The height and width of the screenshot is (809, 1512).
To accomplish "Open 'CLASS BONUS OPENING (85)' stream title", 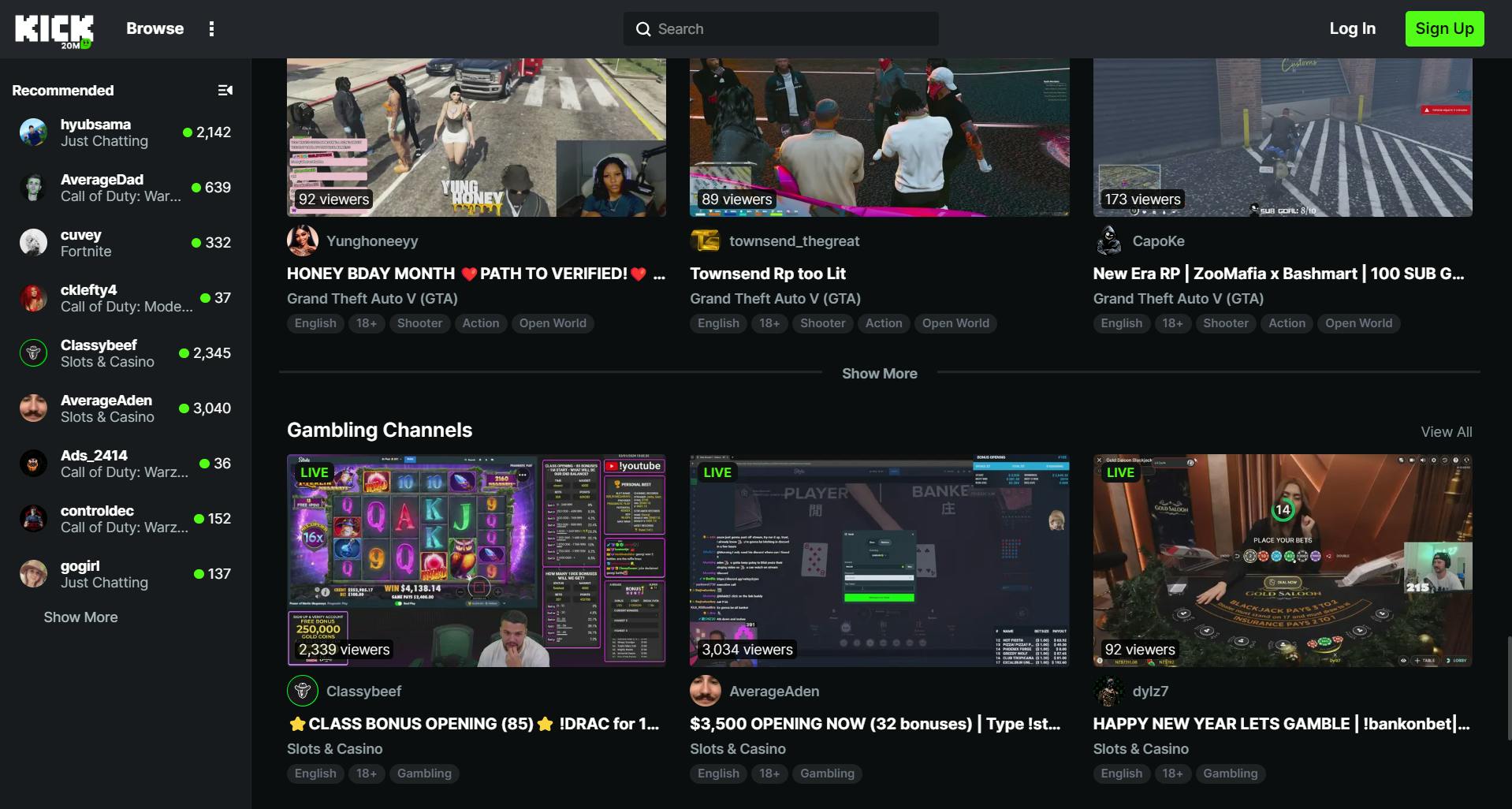I will (473, 724).
